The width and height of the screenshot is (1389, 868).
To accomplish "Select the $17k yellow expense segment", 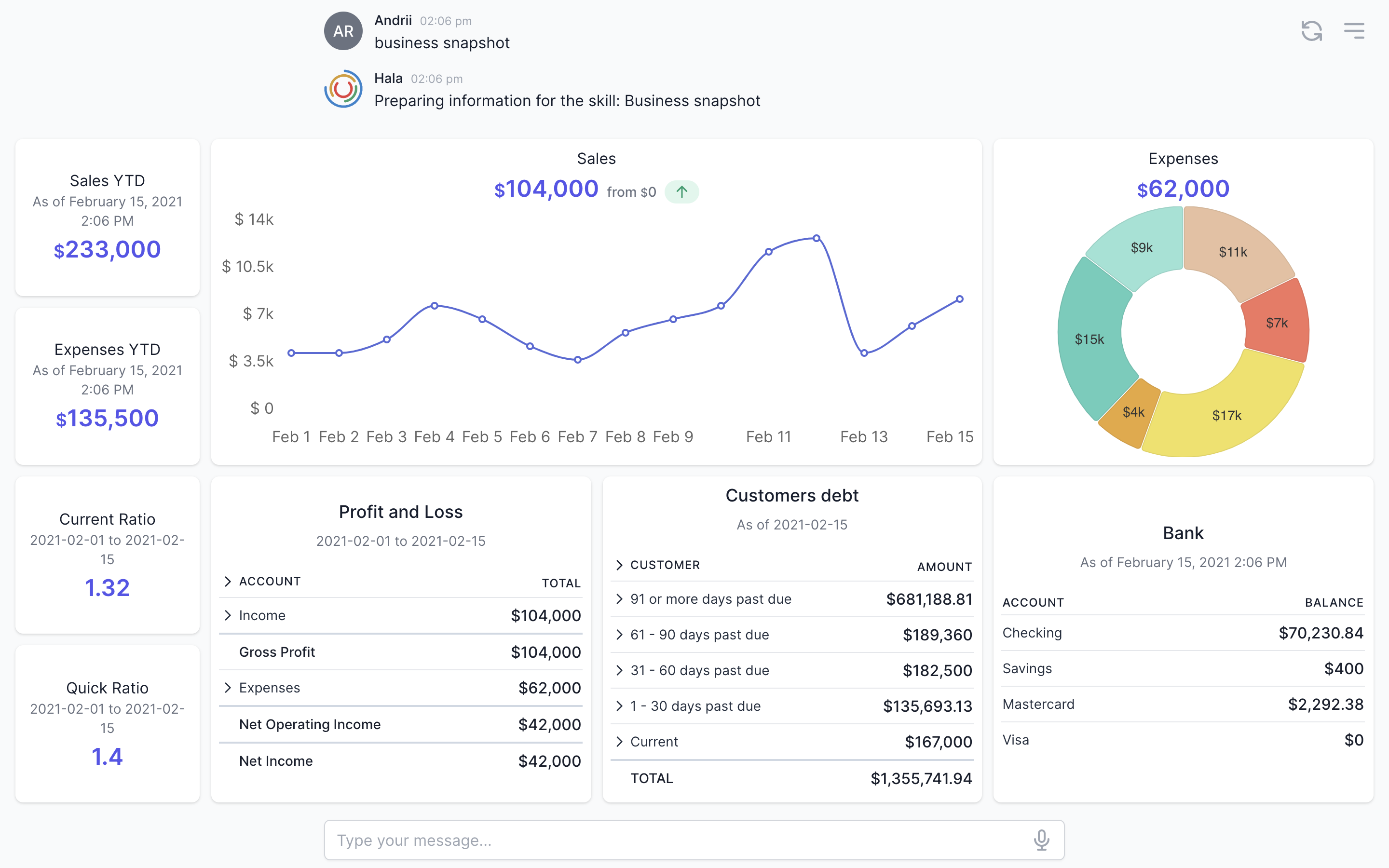I will [1226, 415].
